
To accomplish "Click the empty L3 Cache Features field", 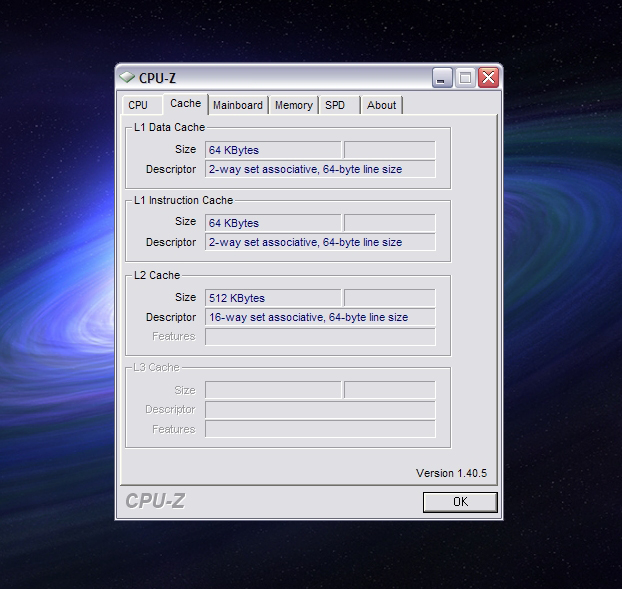I will click(320, 429).
